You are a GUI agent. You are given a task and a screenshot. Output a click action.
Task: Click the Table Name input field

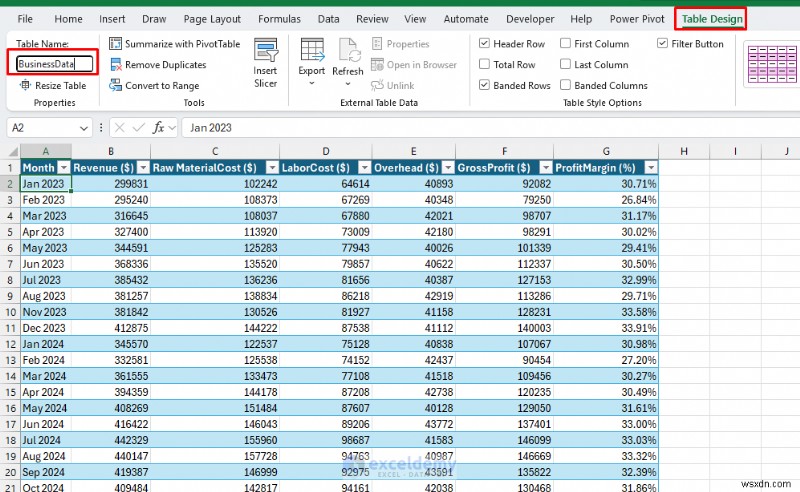[55, 64]
